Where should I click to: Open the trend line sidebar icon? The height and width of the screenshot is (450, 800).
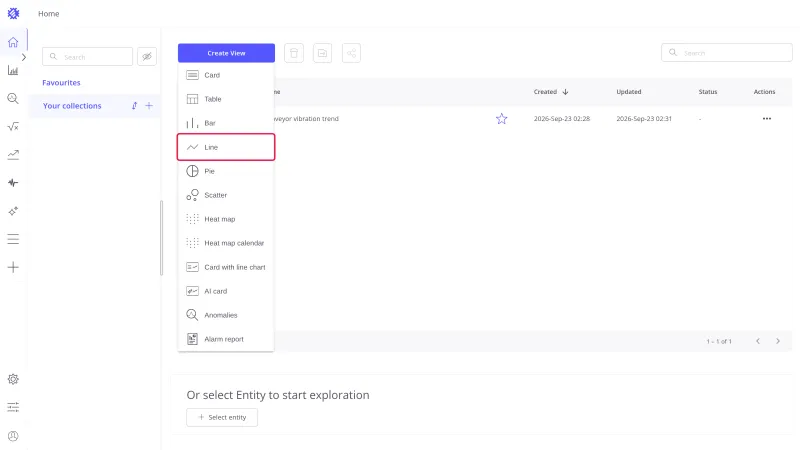[x=13, y=155]
